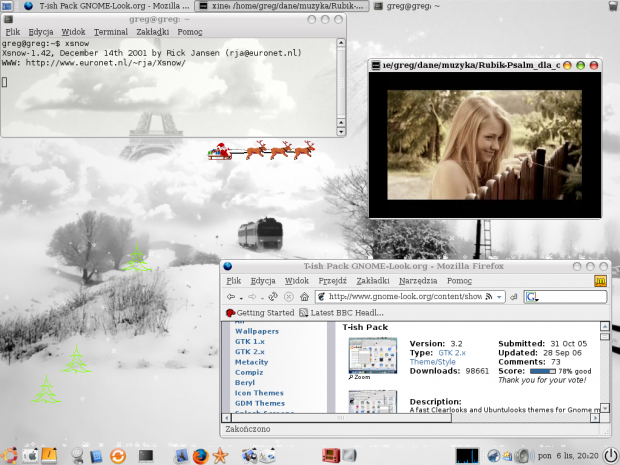The image size is (620, 465).
Task: Open Terminal menu in terminal window
Action: [x=111, y=32]
